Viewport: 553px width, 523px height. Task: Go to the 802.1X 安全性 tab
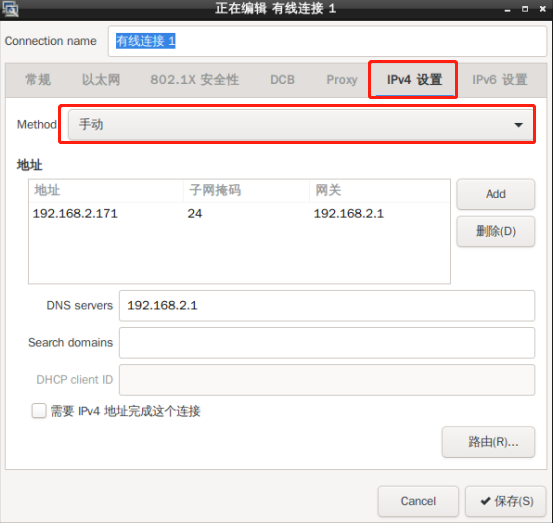click(195, 80)
